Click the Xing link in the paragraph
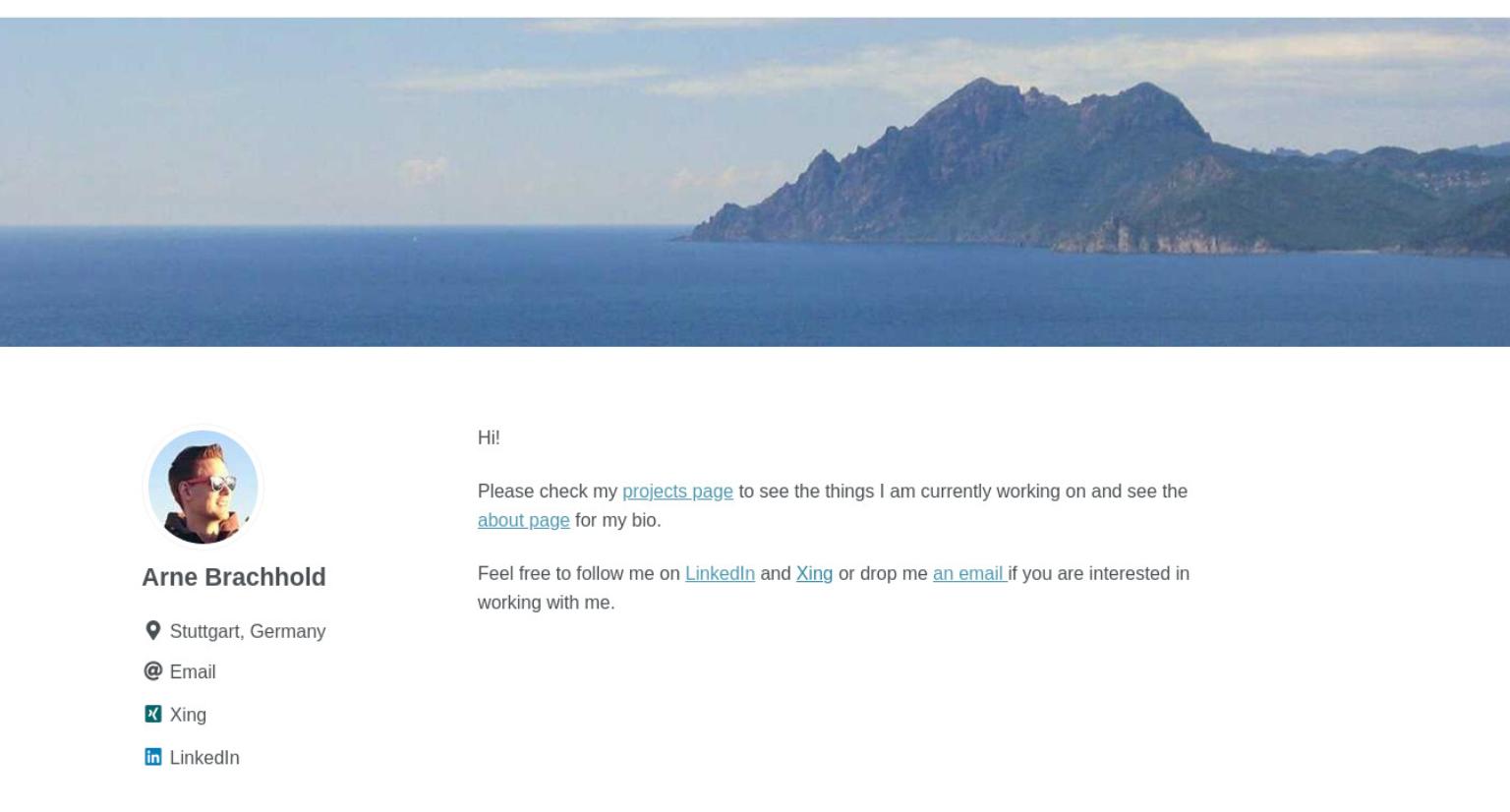Image resolution: width=1510 pixels, height=812 pixels. click(814, 573)
